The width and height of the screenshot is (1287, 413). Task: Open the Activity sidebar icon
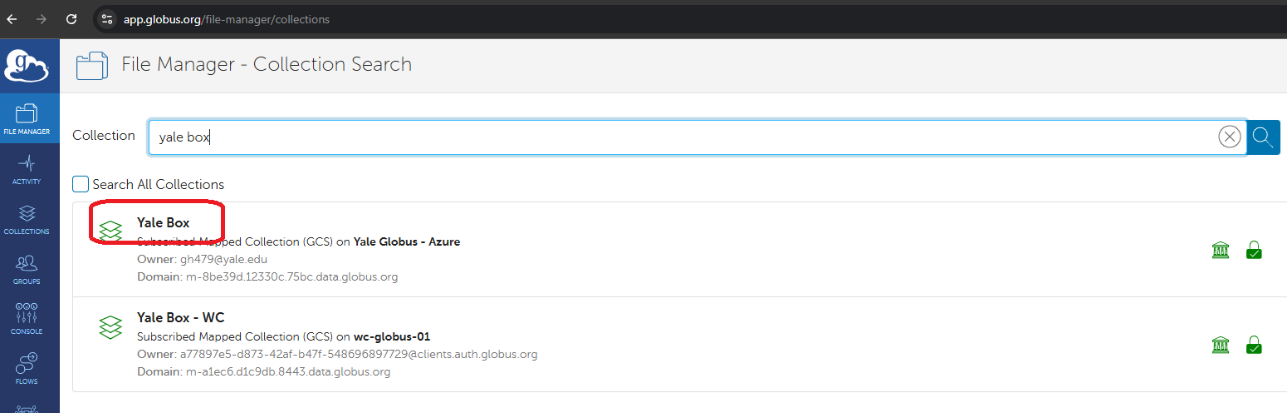pos(28,168)
